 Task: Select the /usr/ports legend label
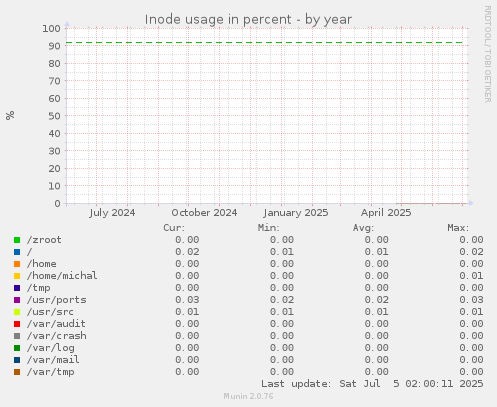click(56, 300)
